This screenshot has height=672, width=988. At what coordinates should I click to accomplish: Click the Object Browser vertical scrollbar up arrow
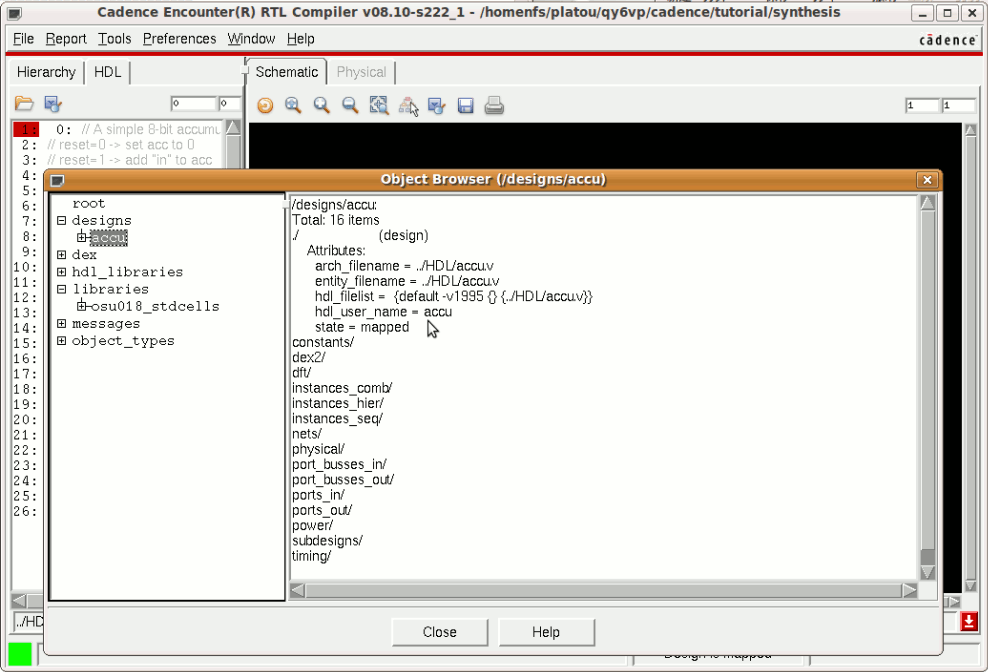coord(928,202)
